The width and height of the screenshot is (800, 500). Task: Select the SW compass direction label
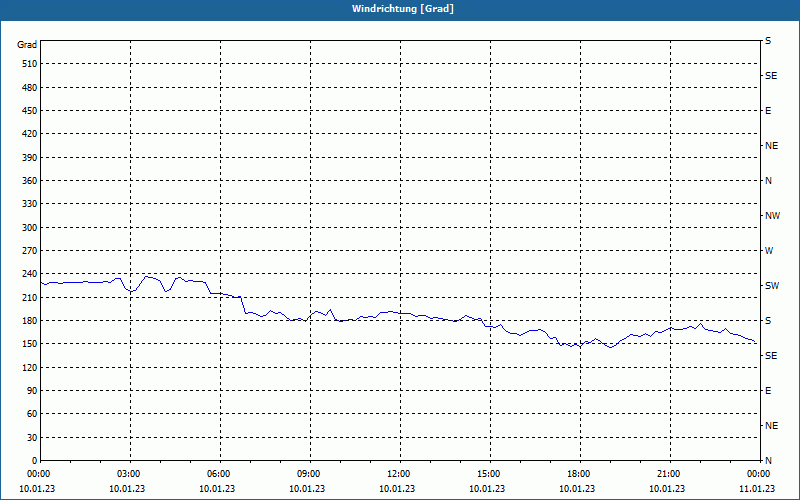click(772, 286)
